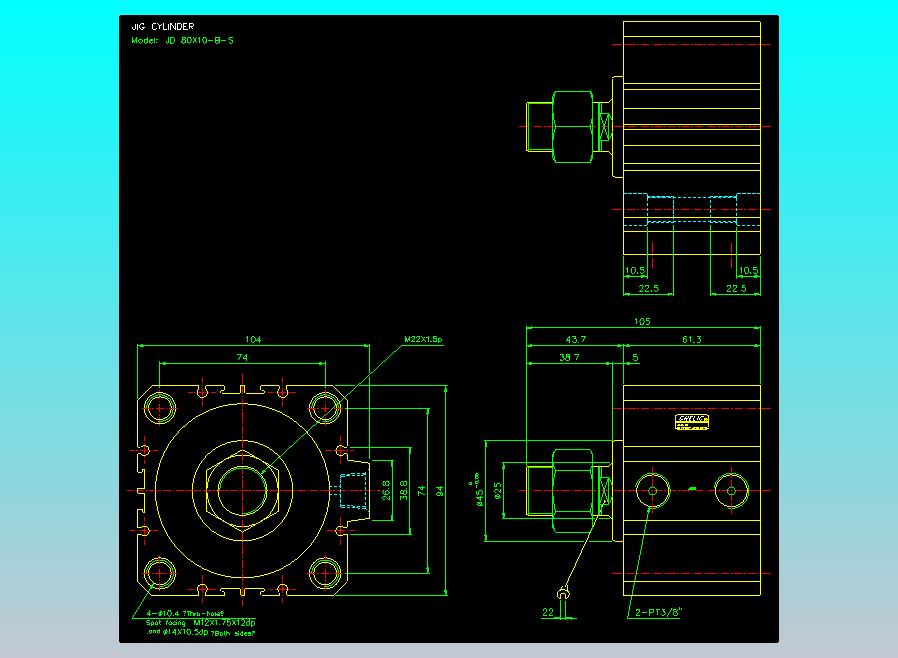Click the M22X1.5p thread callout
The height and width of the screenshot is (658, 898).
(x=423, y=339)
